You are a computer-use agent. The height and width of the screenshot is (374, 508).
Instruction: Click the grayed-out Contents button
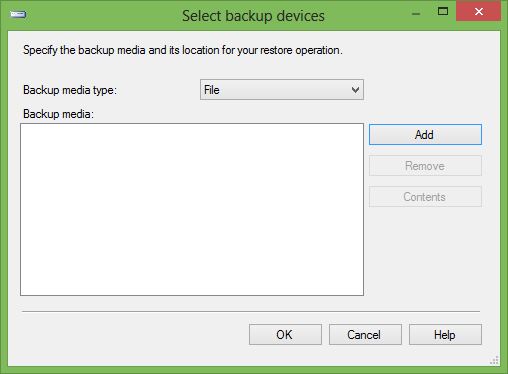(x=425, y=197)
